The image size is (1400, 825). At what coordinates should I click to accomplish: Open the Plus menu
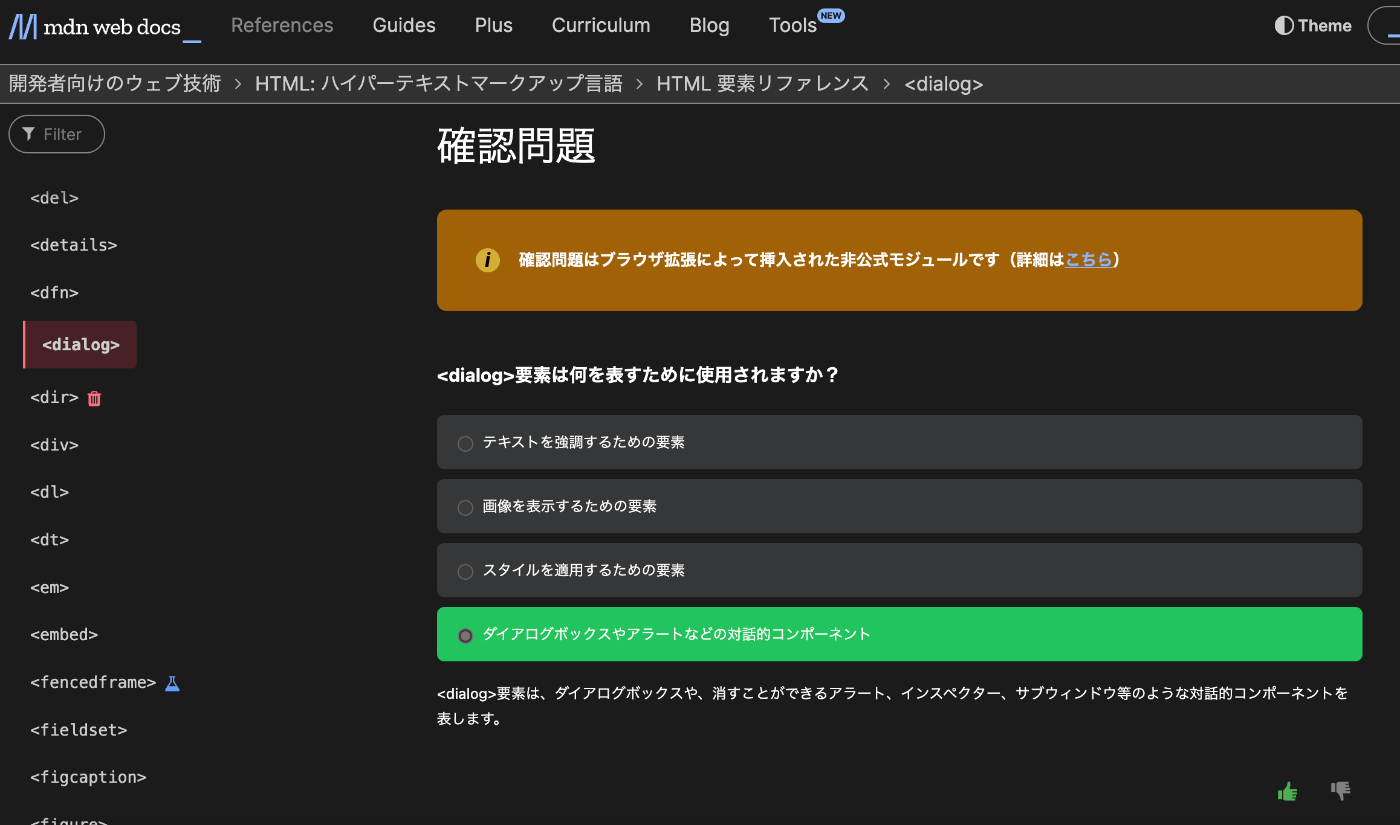[494, 26]
